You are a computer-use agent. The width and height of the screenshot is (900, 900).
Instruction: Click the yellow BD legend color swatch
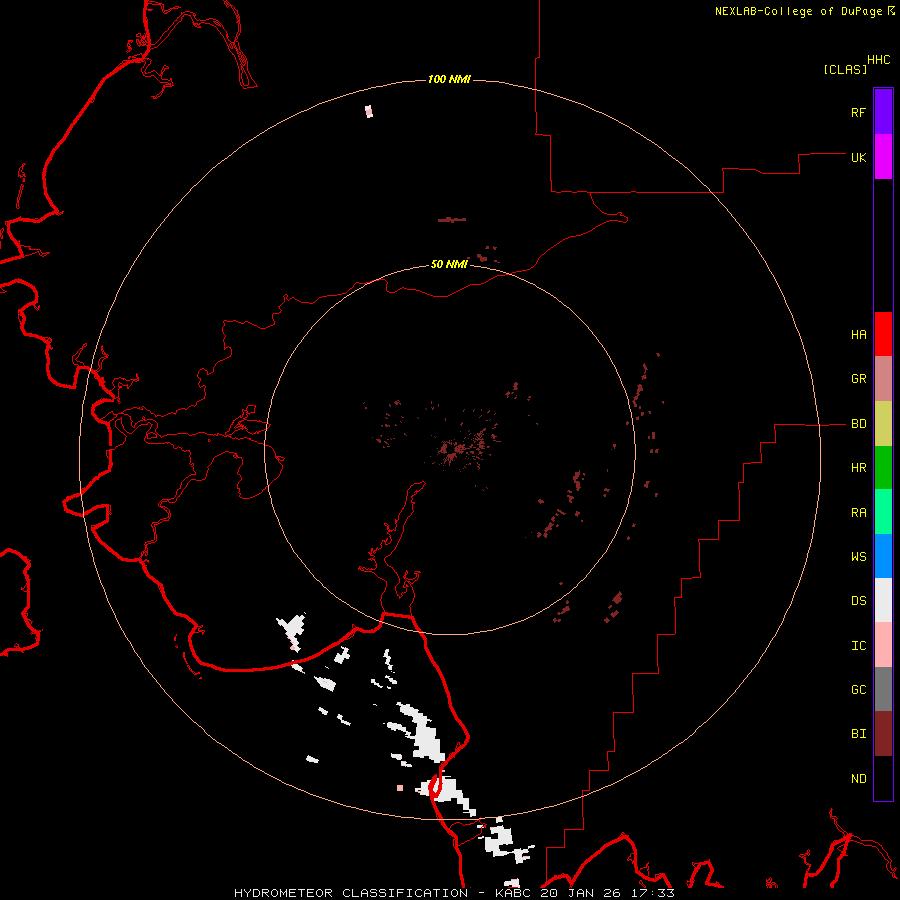(883, 424)
